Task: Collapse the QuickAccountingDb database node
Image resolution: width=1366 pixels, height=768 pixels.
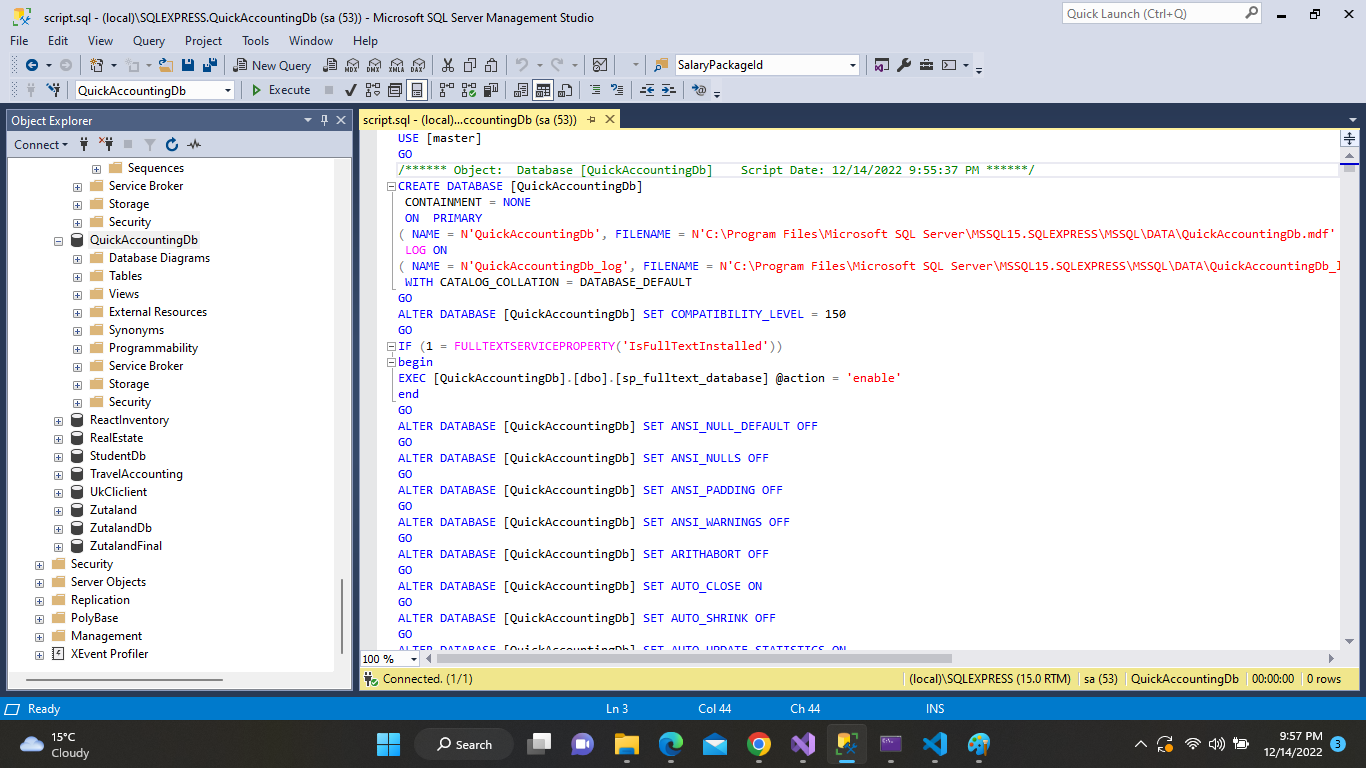Action: click(59, 240)
